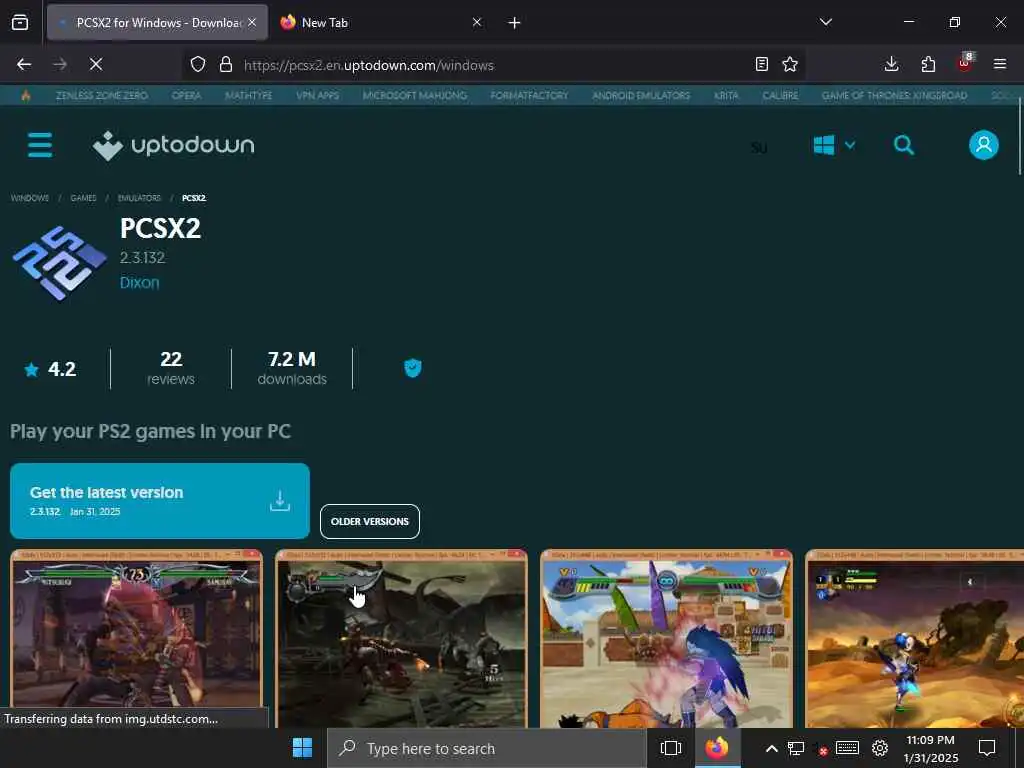Click the 4.2 rating star
Viewport: 1024px width, 768px height.
(31, 370)
